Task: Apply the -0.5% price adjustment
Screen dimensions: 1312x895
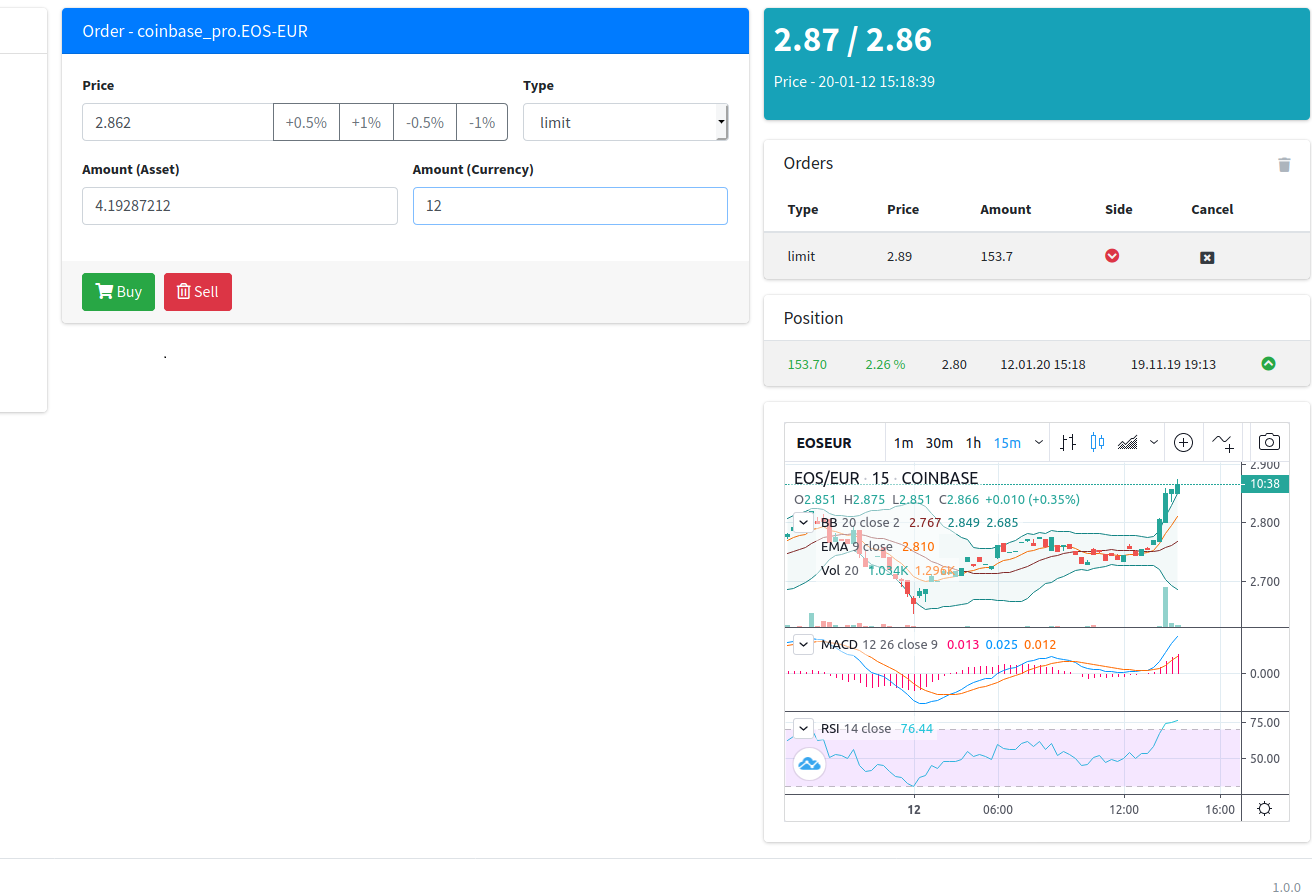Action: coord(425,122)
